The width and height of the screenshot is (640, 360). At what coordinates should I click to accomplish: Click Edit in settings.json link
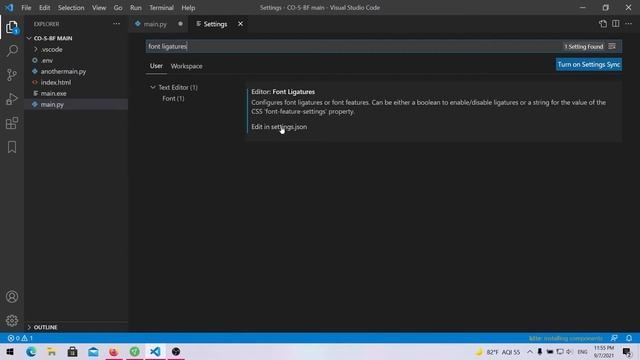tap(279, 127)
